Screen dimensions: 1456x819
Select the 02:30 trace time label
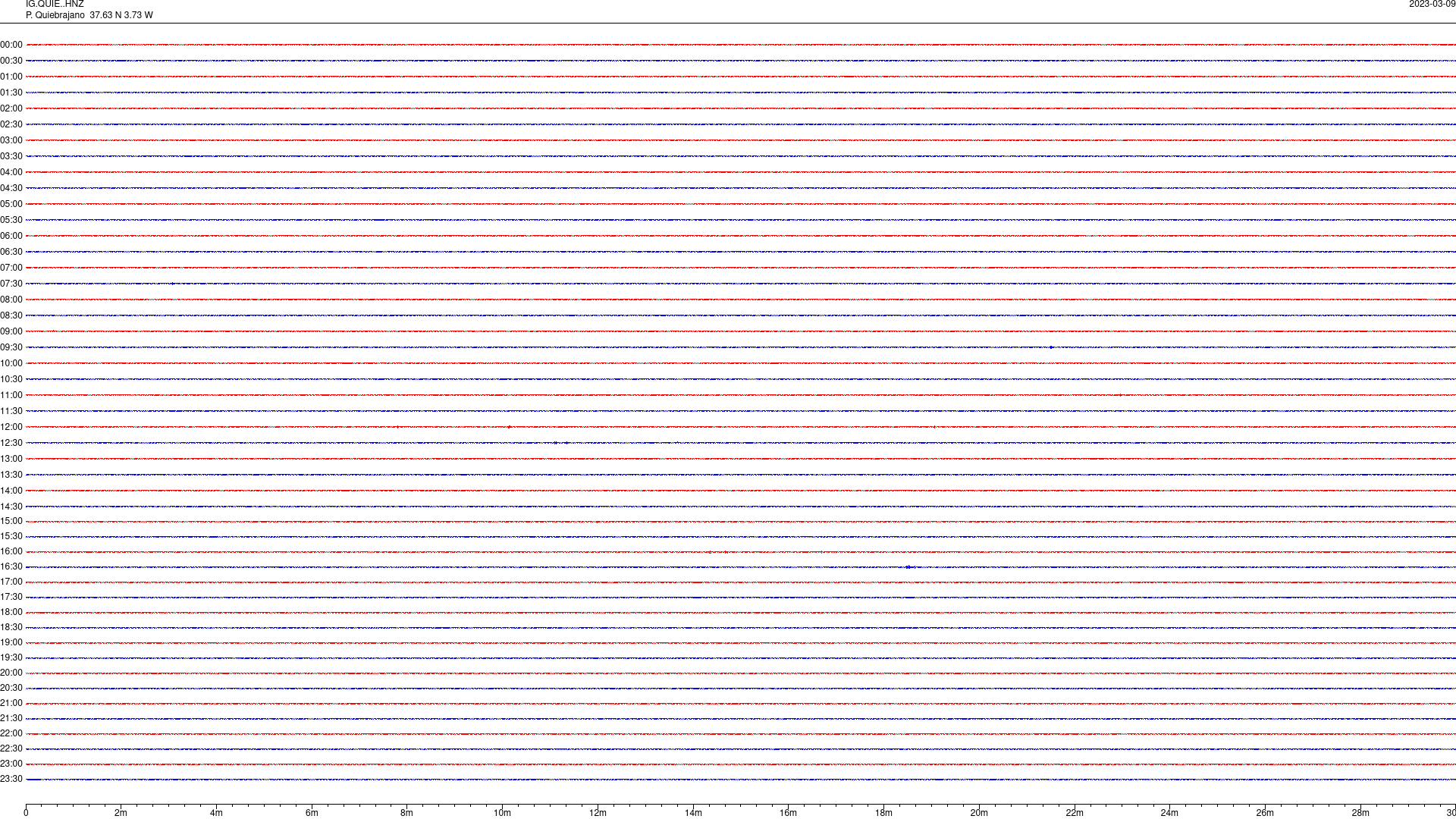pos(11,124)
